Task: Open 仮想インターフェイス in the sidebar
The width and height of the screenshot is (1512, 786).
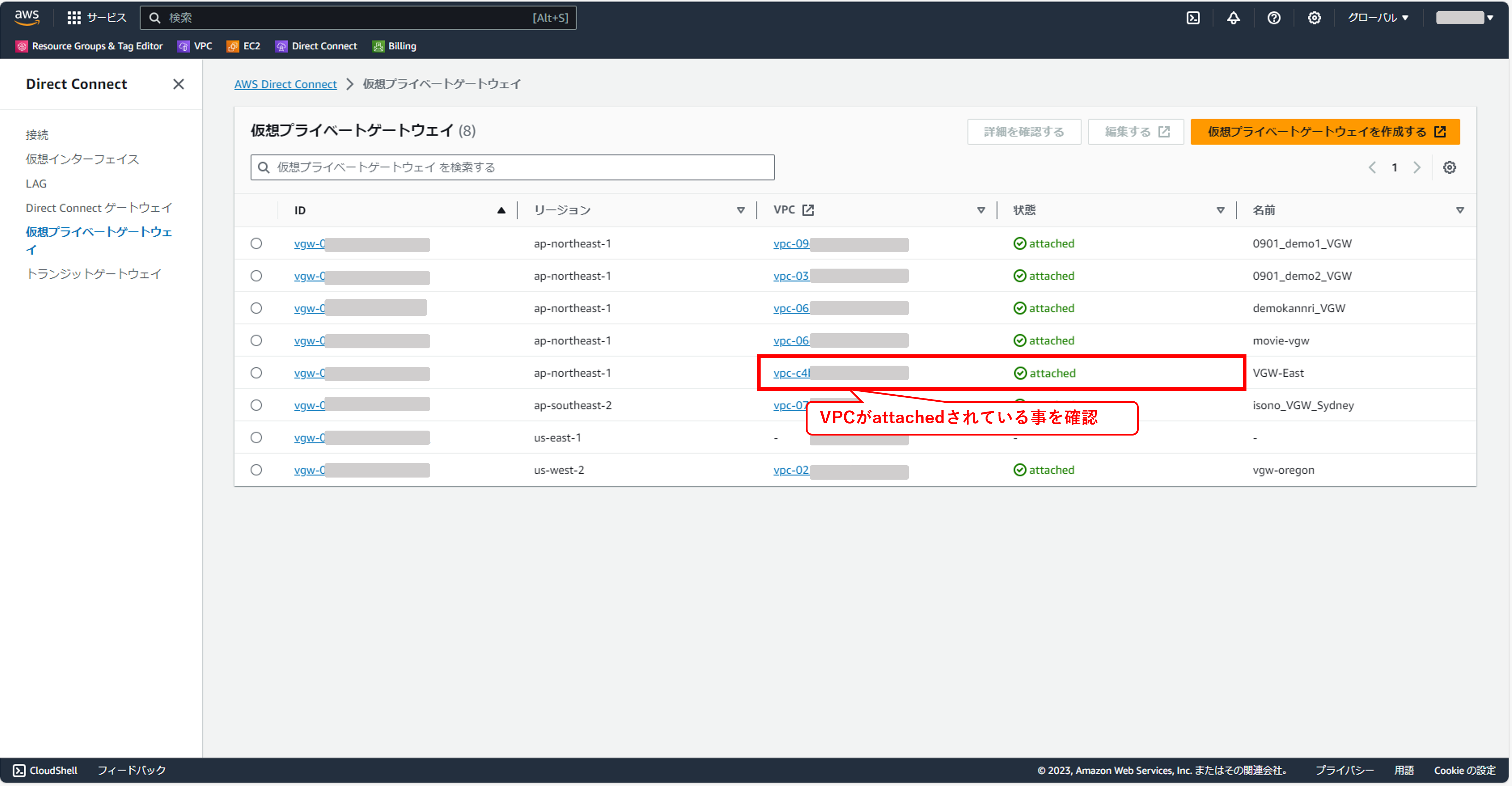Action: click(82, 160)
